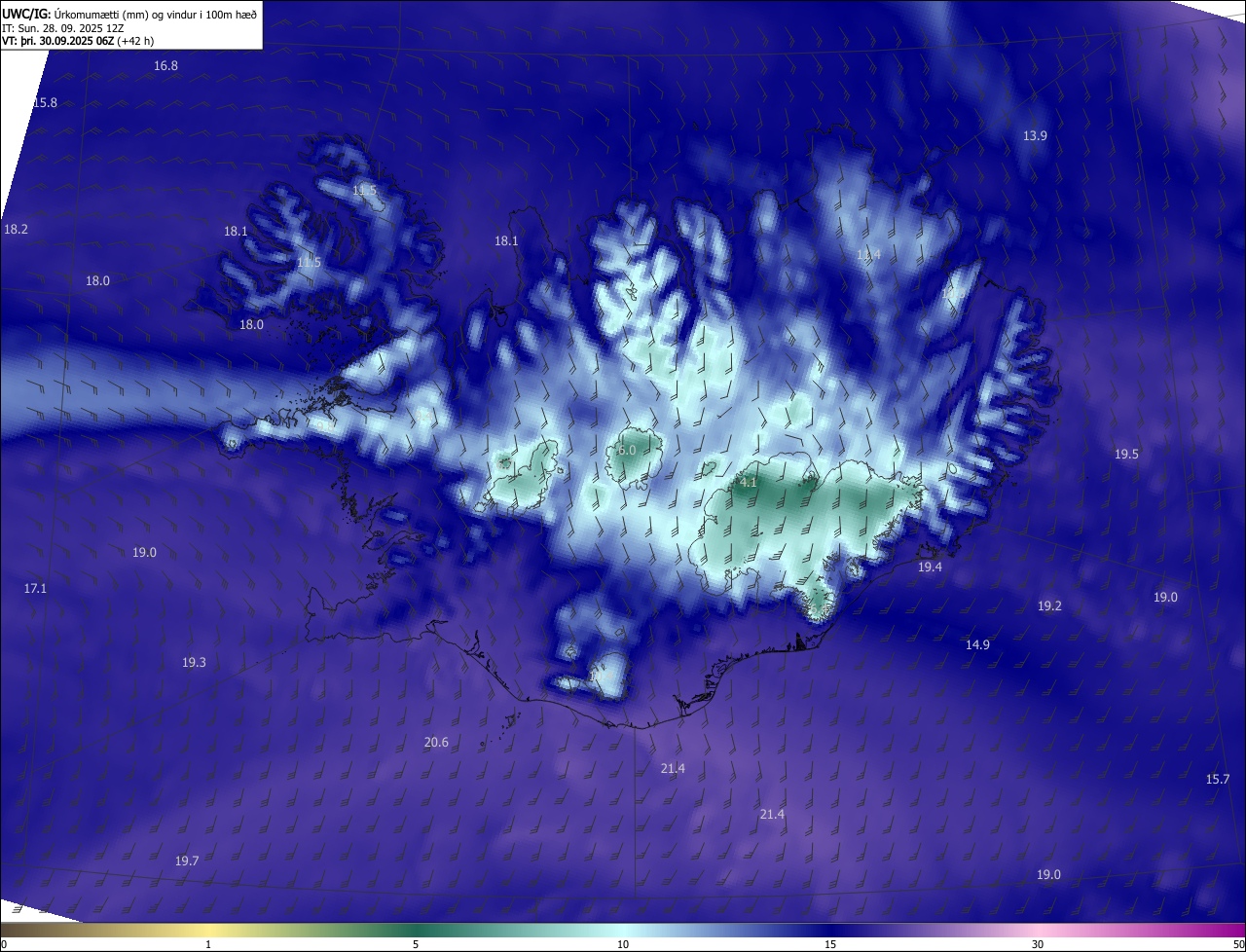The height and width of the screenshot is (952, 1246).
Task: Click the '50' label on the color scale
Action: [1238, 944]
